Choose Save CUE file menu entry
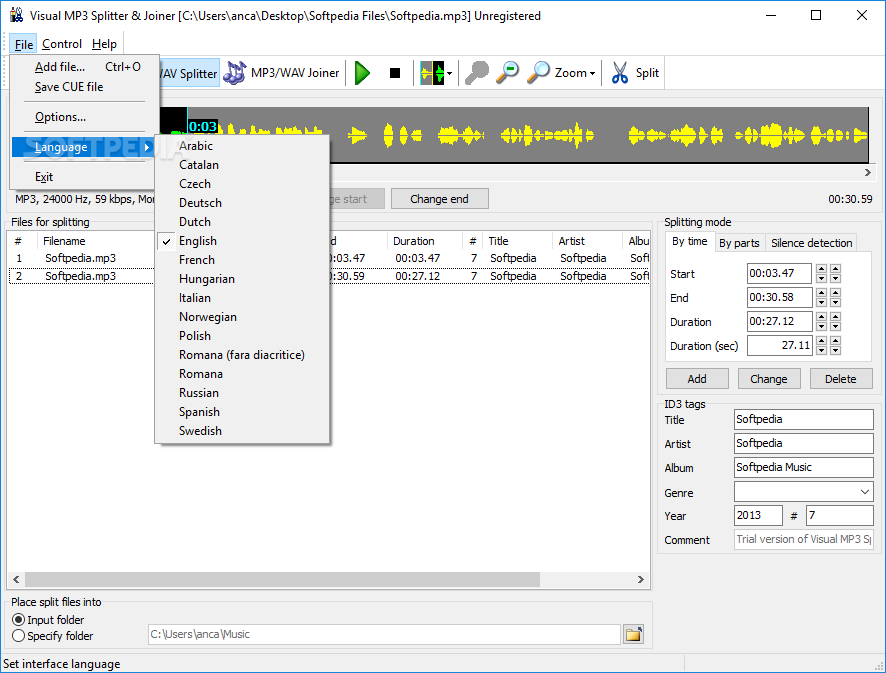 84,87
